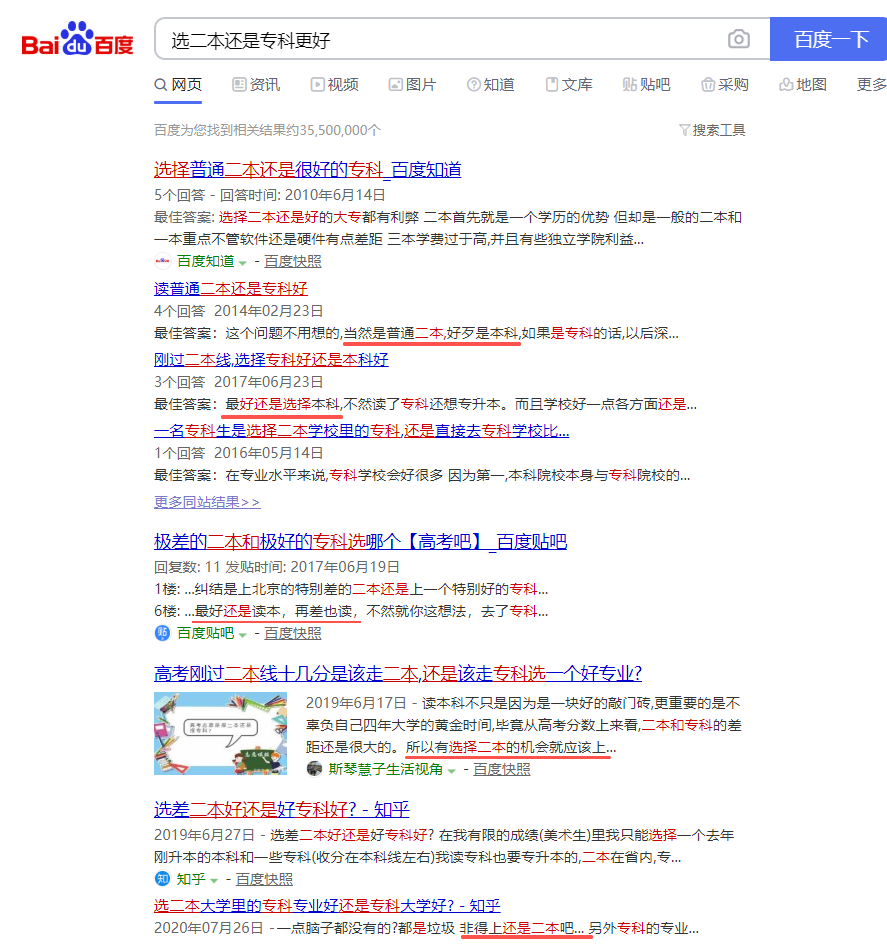Open 百度快照 for the Zhihu result
887x946 pixels.
click(x=264, y=879)
